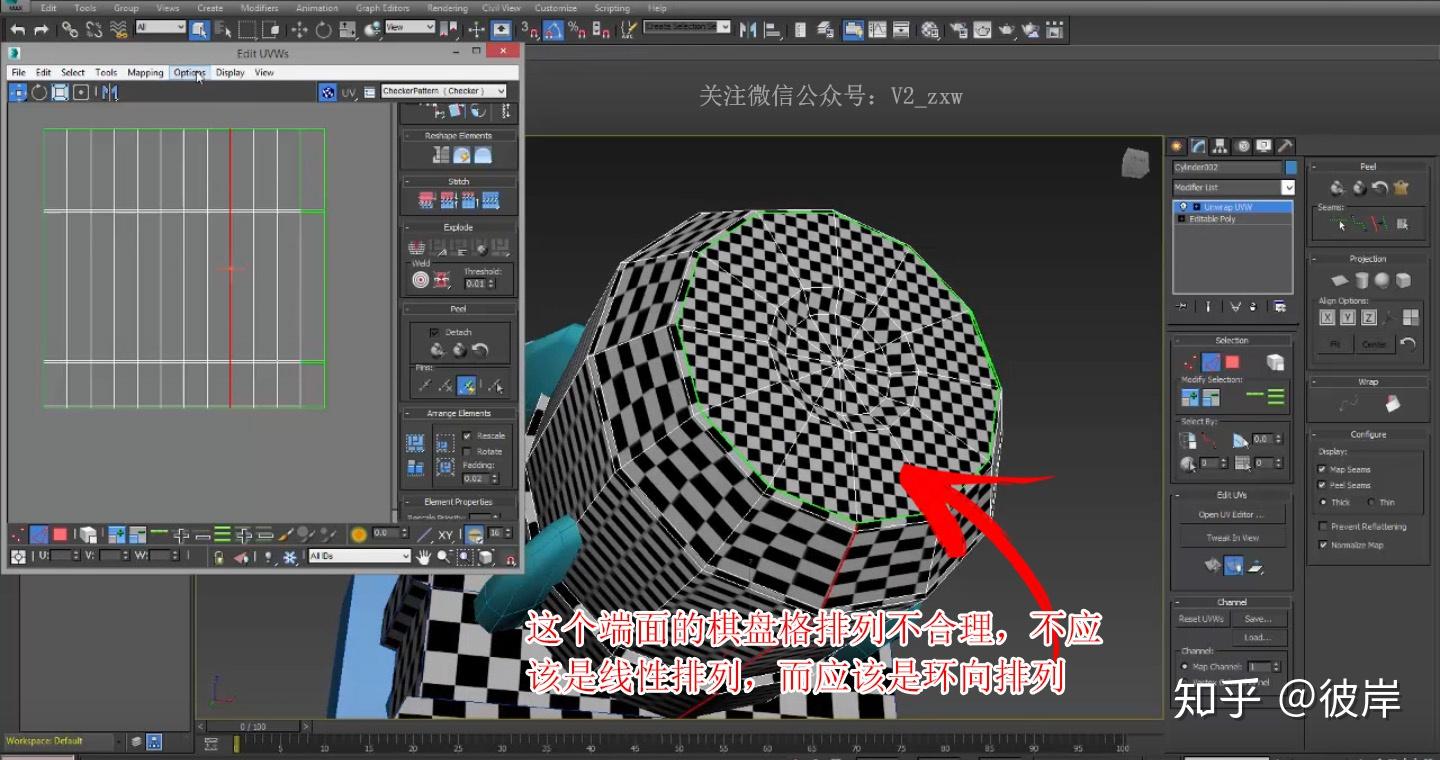Enable Prevent Reflattening checkbox
1440x760 pixels.
point(1322,527)
